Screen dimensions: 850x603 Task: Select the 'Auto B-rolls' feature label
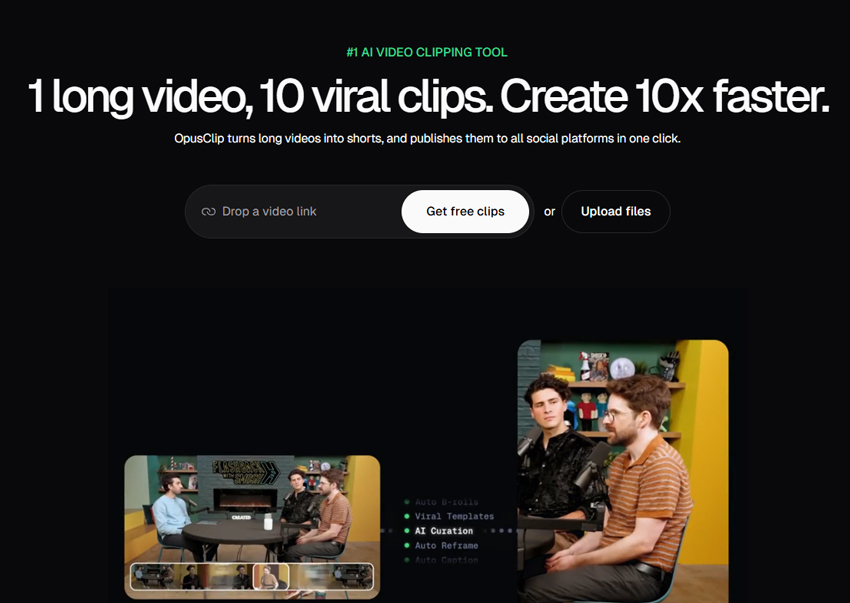446,502
